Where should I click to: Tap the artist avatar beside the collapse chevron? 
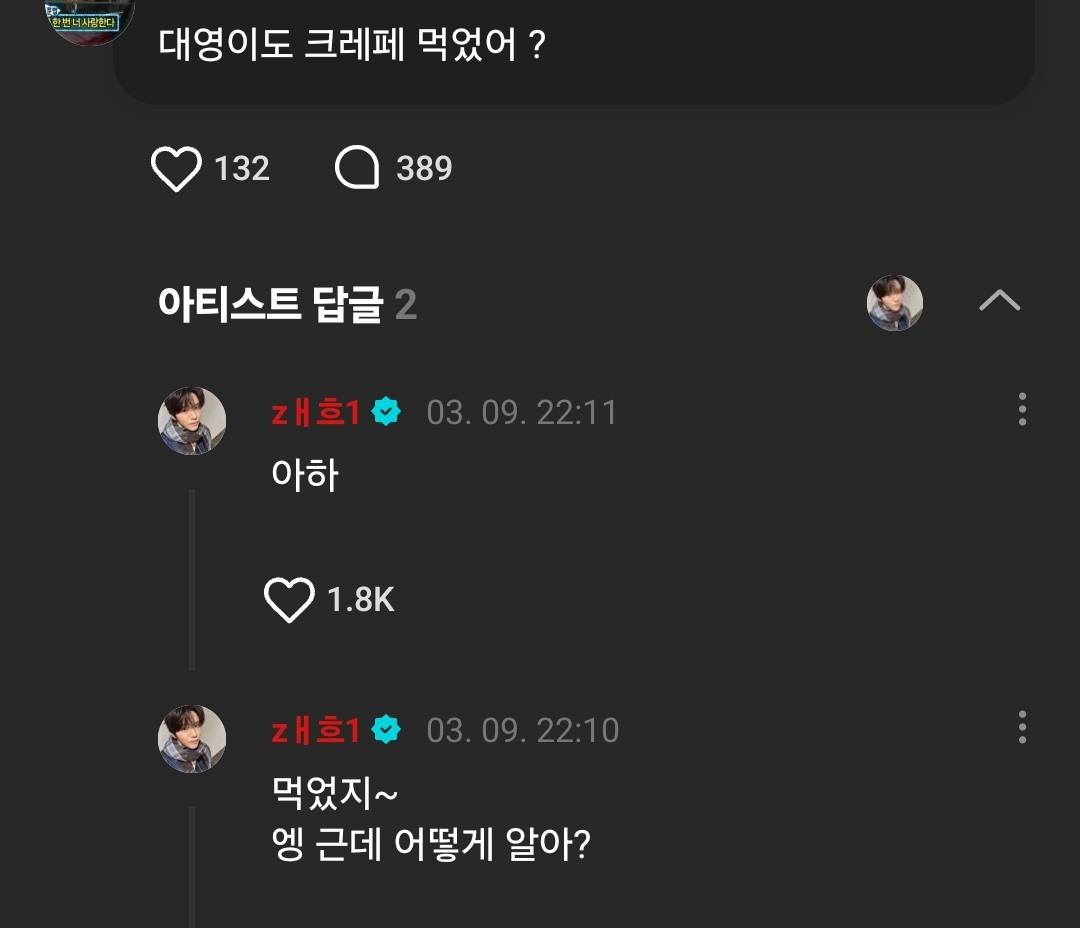pyautogui.click(x=894, y=302)
